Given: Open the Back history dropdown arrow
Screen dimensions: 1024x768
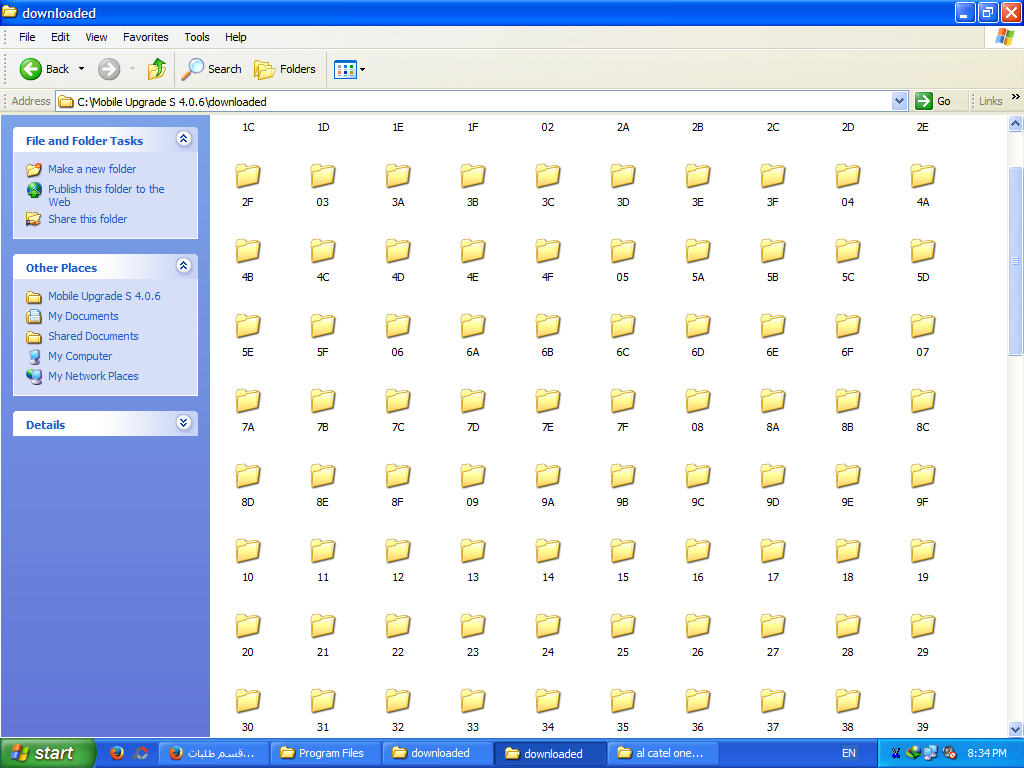Looking at the screenshot, I should click(x=82, y=69).
